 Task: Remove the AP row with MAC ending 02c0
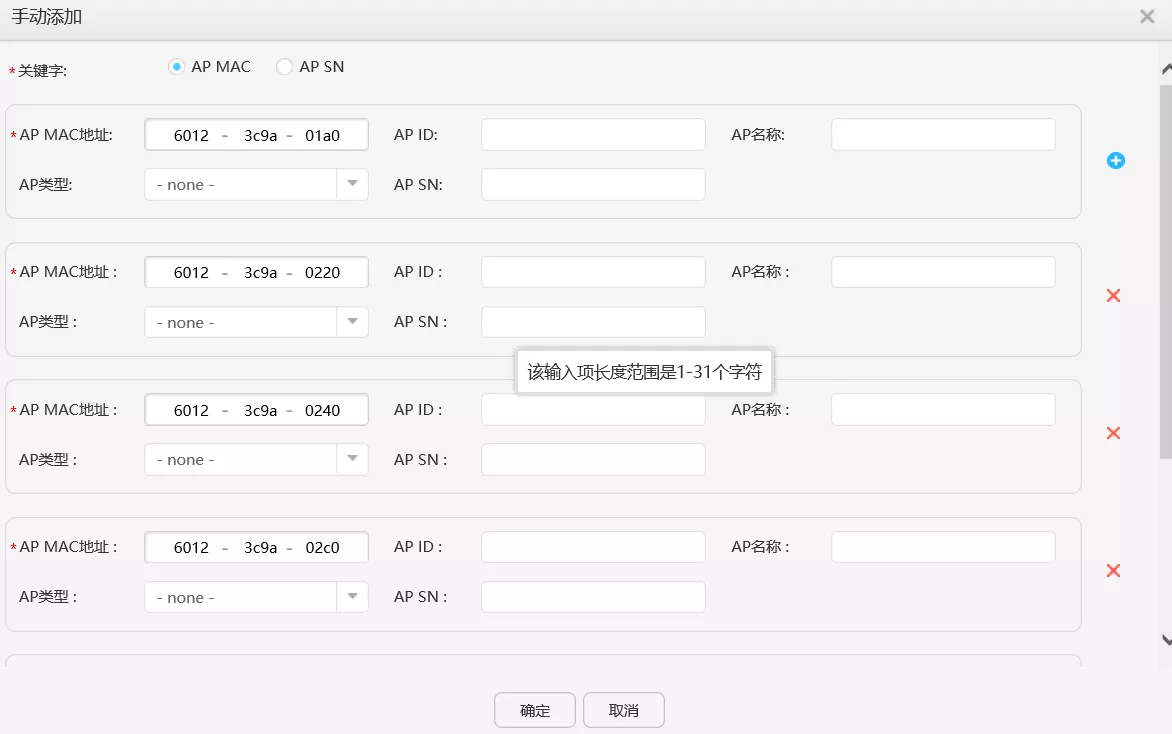[x=1113, y=571]
